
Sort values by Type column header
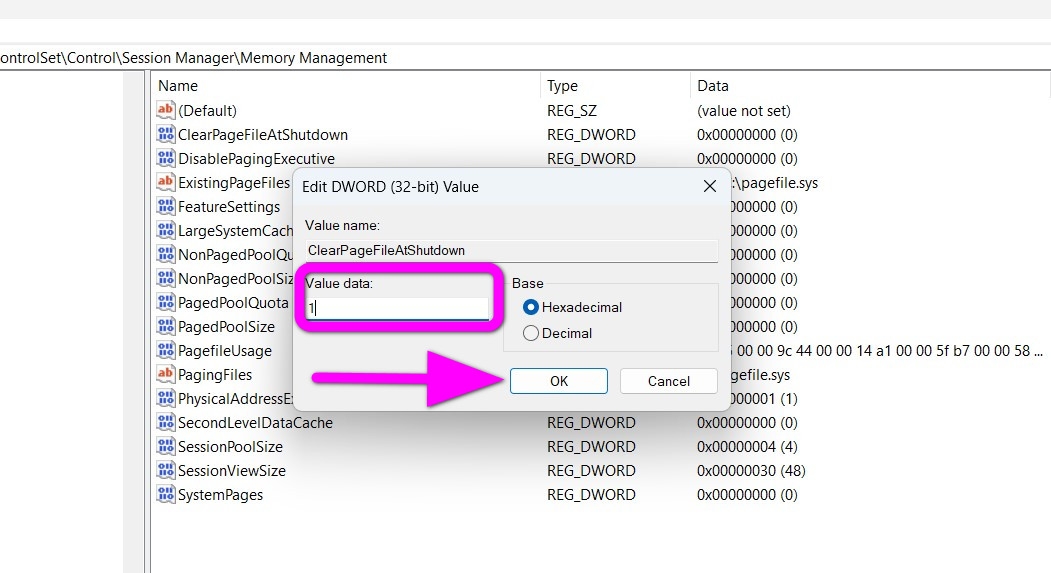tap(615, 86)
